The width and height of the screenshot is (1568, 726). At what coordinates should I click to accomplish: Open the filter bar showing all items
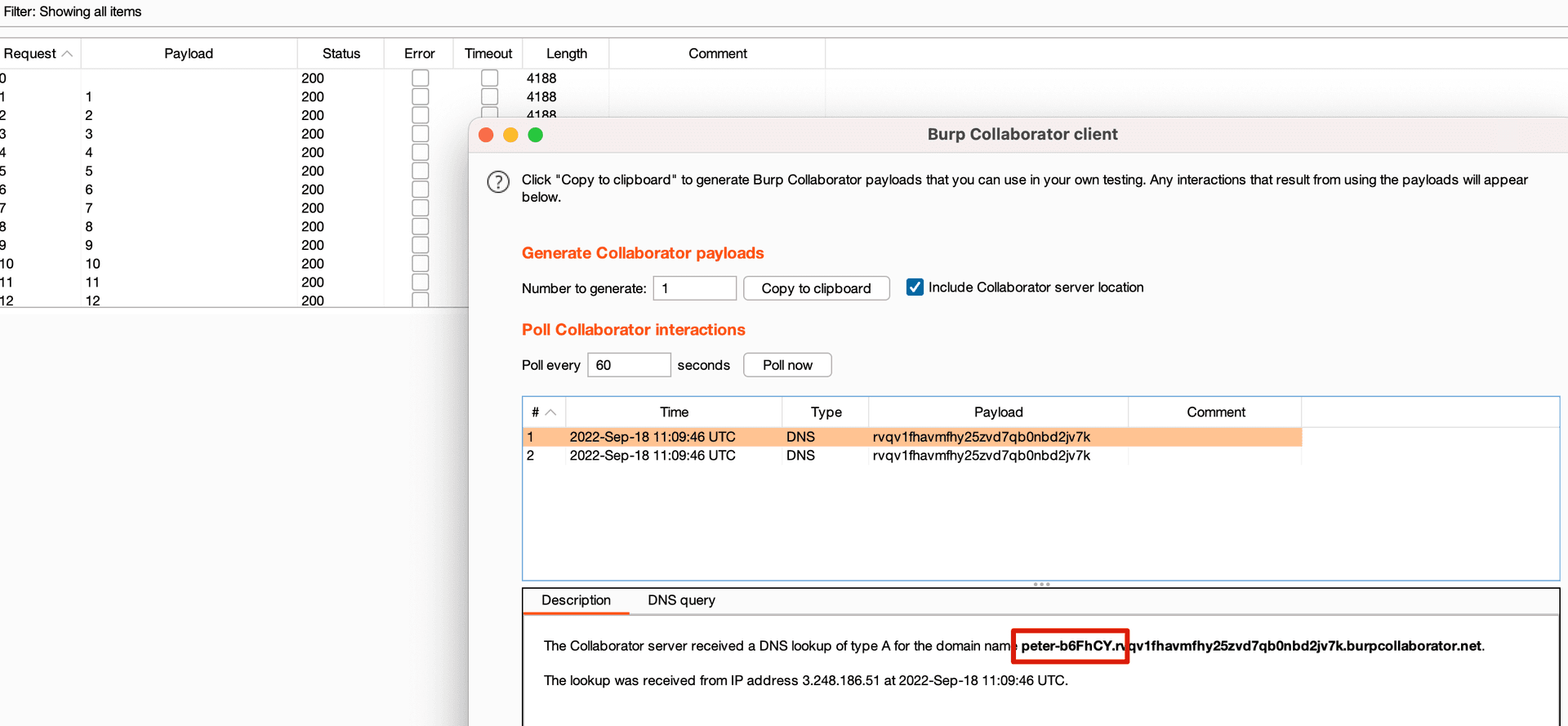pyautogui.click(x=784, y=11)
